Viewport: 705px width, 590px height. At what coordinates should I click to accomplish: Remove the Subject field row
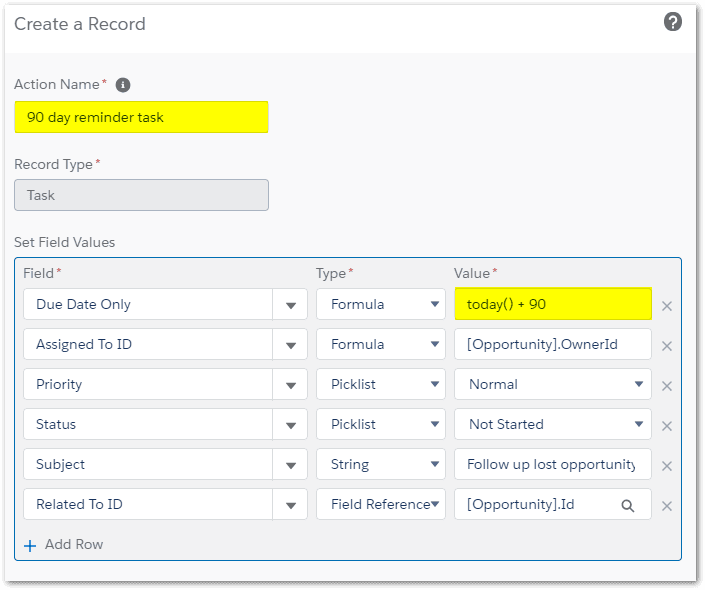tap(667, 466)
